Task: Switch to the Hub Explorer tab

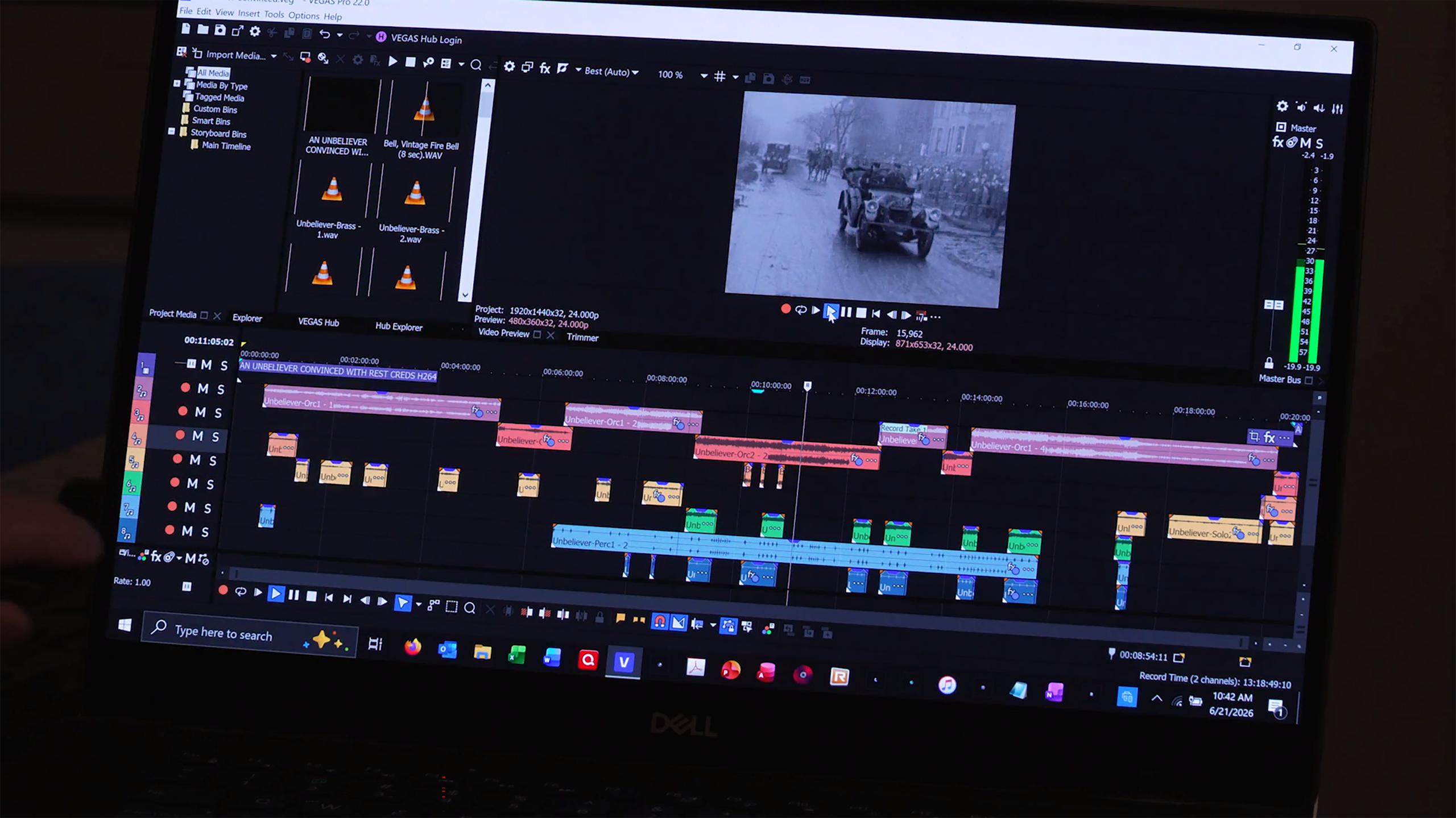Action: (399, 326)
